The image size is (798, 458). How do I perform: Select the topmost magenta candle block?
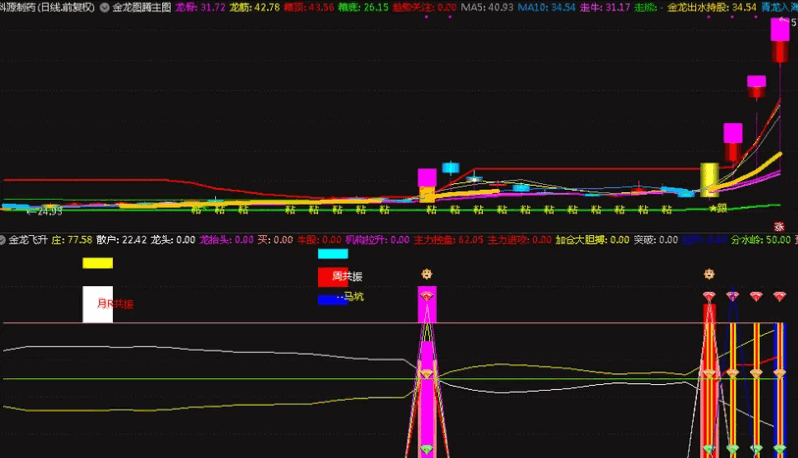click(x=780, y=29)
